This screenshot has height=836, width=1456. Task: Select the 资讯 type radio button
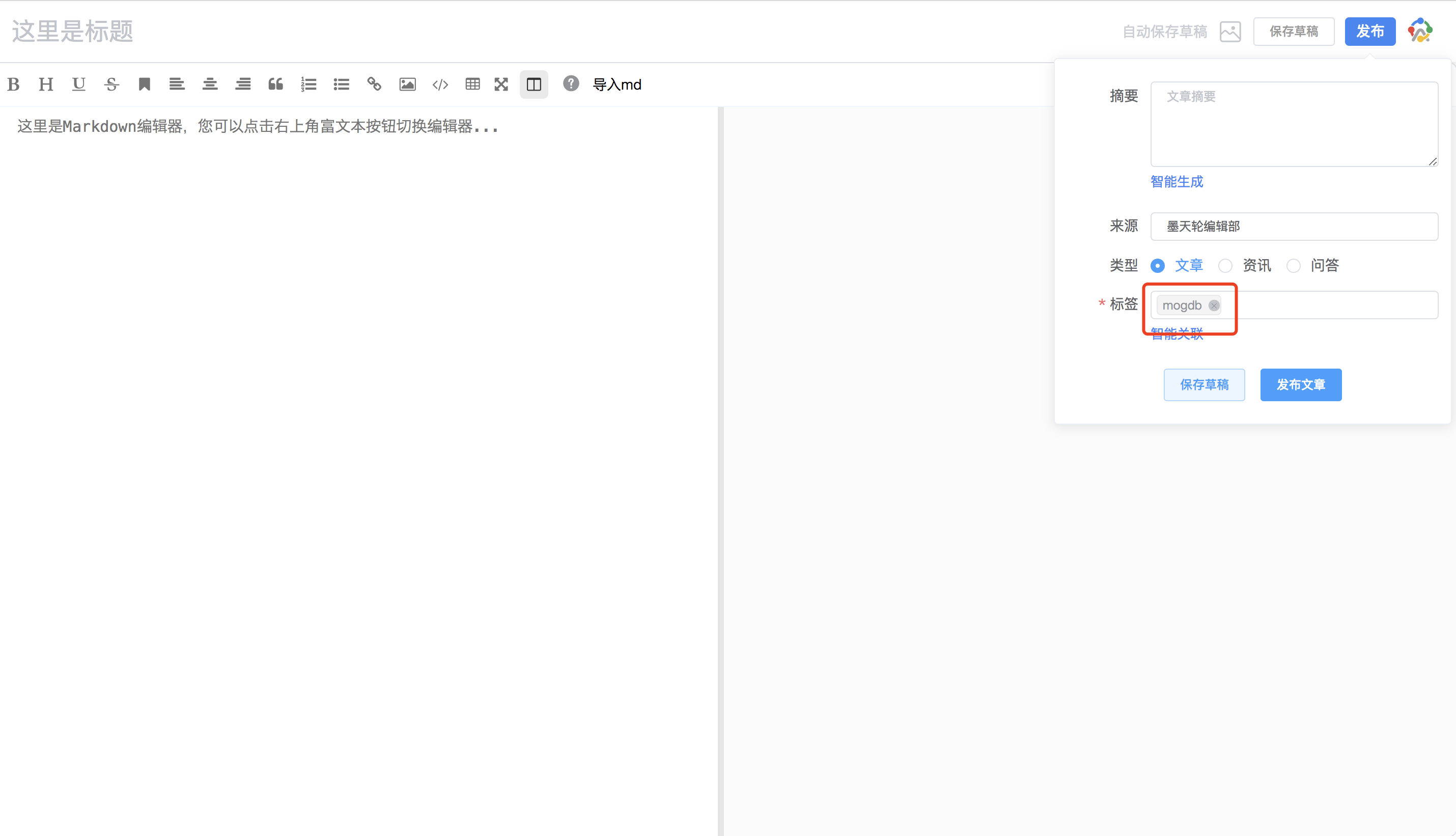[x=1225, y=266]
